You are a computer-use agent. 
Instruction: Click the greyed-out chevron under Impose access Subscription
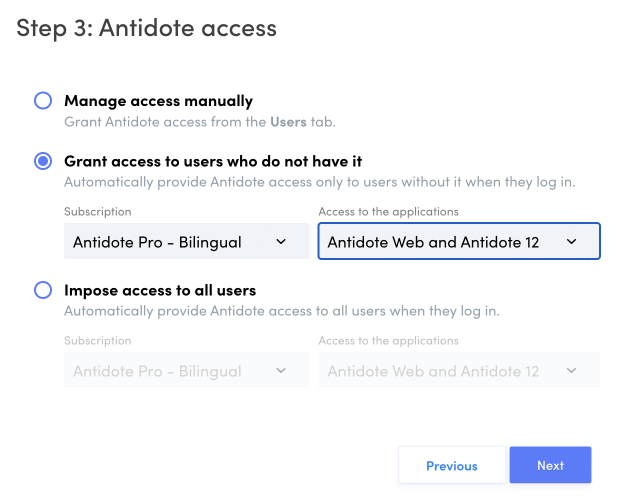click(281, 371)
